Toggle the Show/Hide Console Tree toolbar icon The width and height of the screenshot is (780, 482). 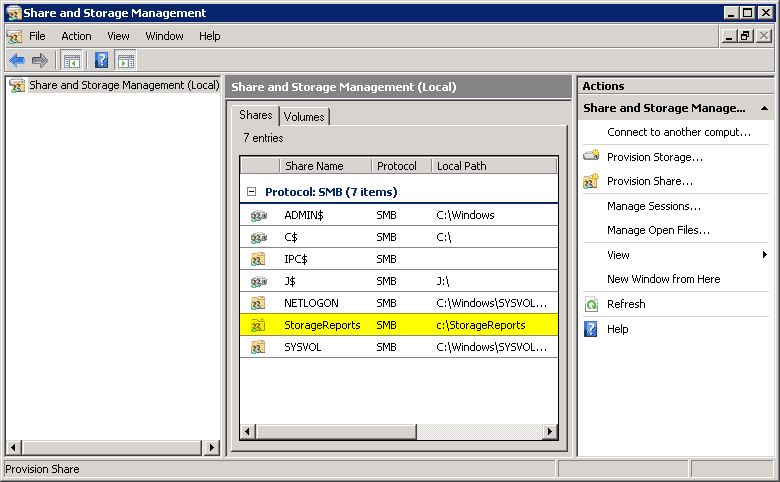coord(71,61)
